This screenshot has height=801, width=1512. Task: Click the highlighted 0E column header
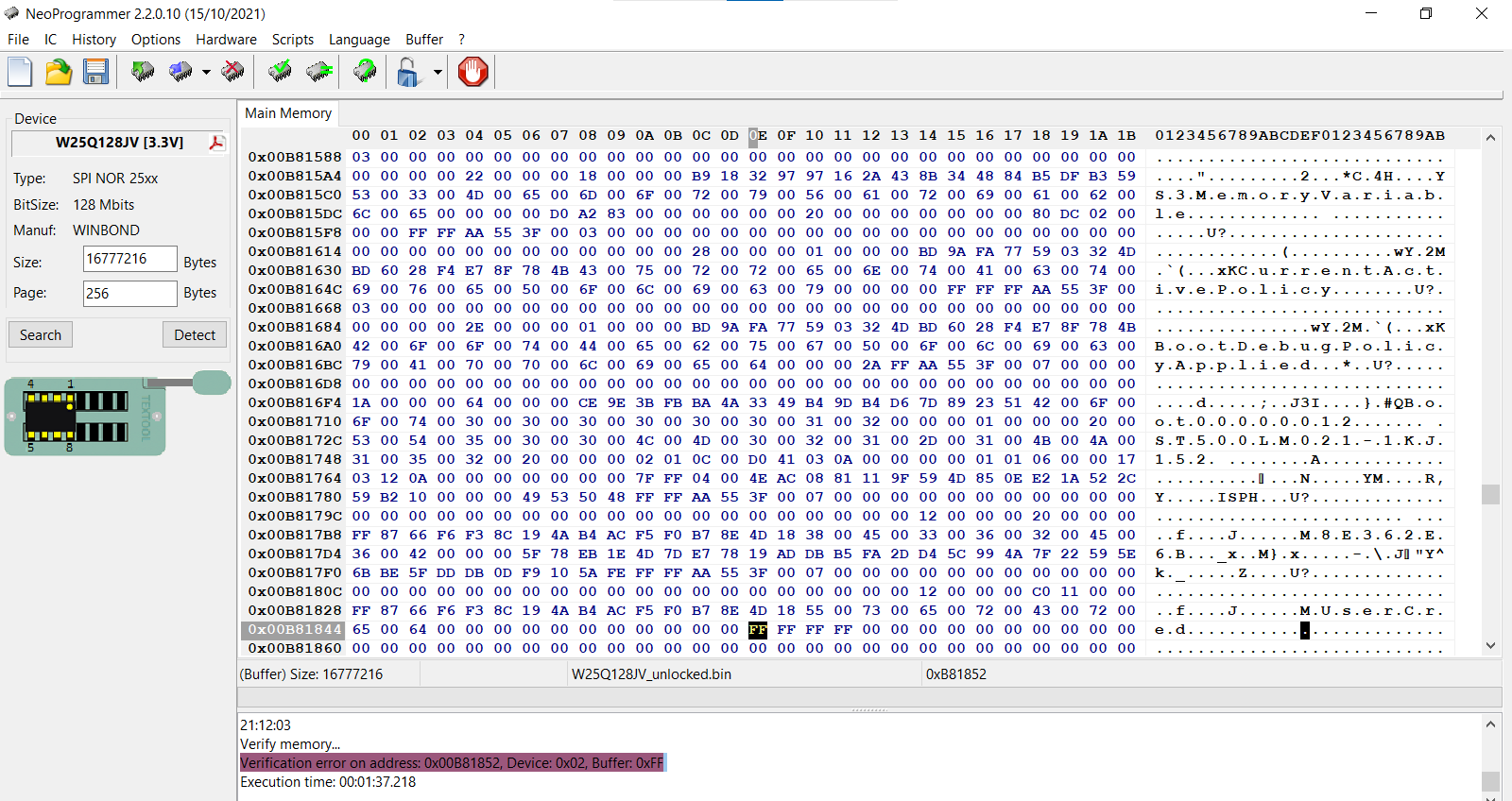(x=758, y=136)
